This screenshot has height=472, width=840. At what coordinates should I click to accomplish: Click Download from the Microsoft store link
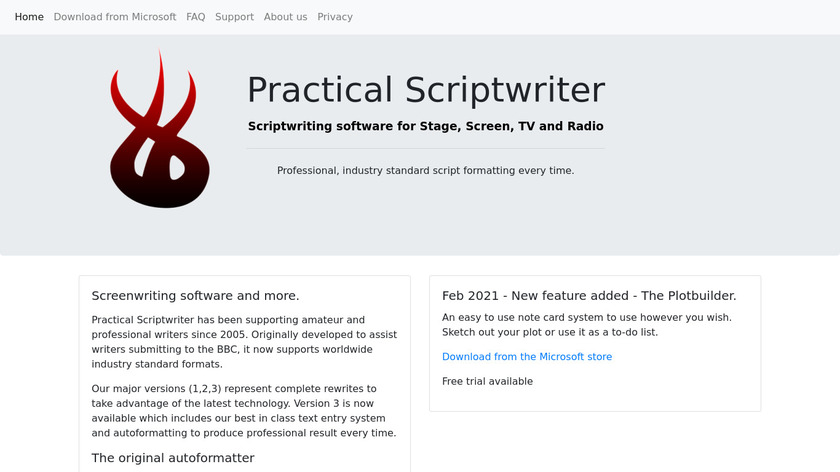[x=527, y=357]
